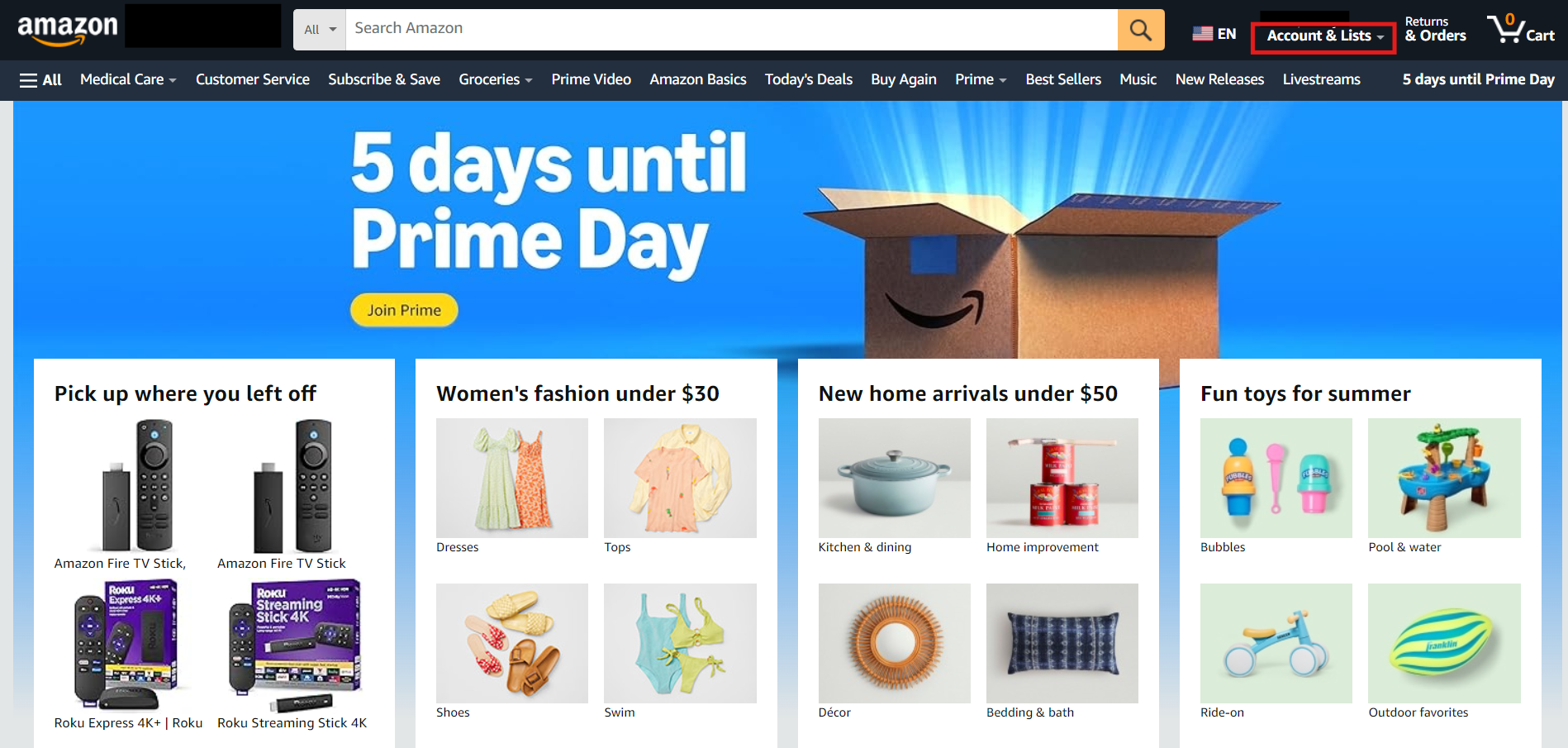Viewport: 1568px width, 748px height.
Task: Expand the All search category dropdown
Action: pos(320,30)
